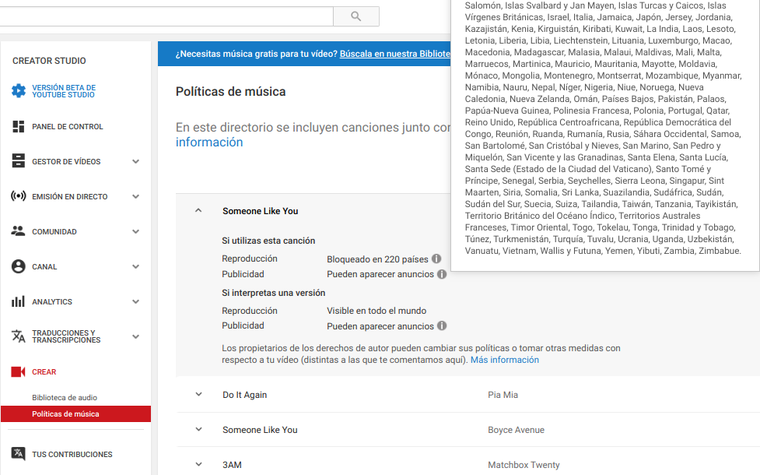The image size is (760, 475).
Task: Click the Creator Studio heading
Action: [49, 61]
